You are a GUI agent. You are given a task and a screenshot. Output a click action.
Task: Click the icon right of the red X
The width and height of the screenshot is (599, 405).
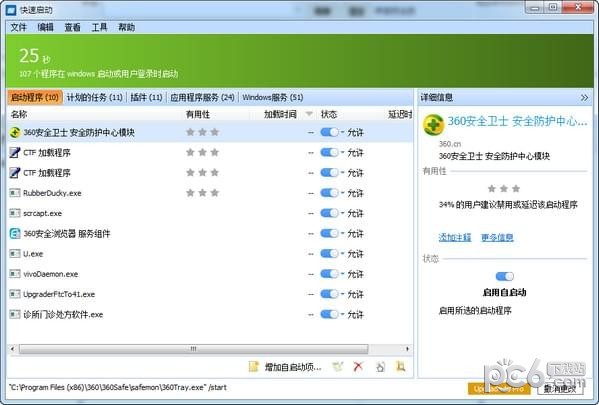pyautogui.click(x=380, y=367)
